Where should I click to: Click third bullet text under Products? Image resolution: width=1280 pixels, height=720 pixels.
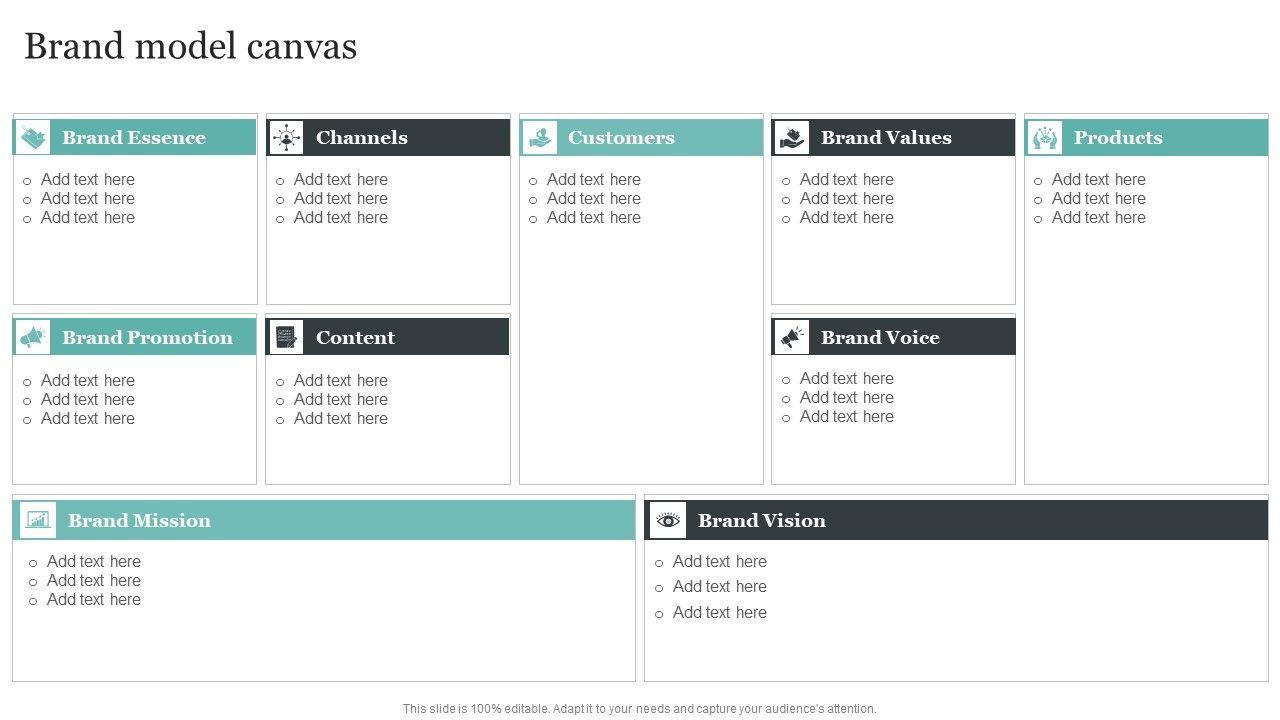[x=1098, y=218]
